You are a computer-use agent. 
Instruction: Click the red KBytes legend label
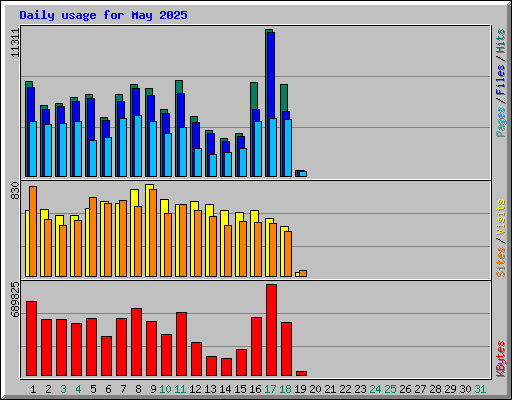pyautogui.click(x=501, y=359)
